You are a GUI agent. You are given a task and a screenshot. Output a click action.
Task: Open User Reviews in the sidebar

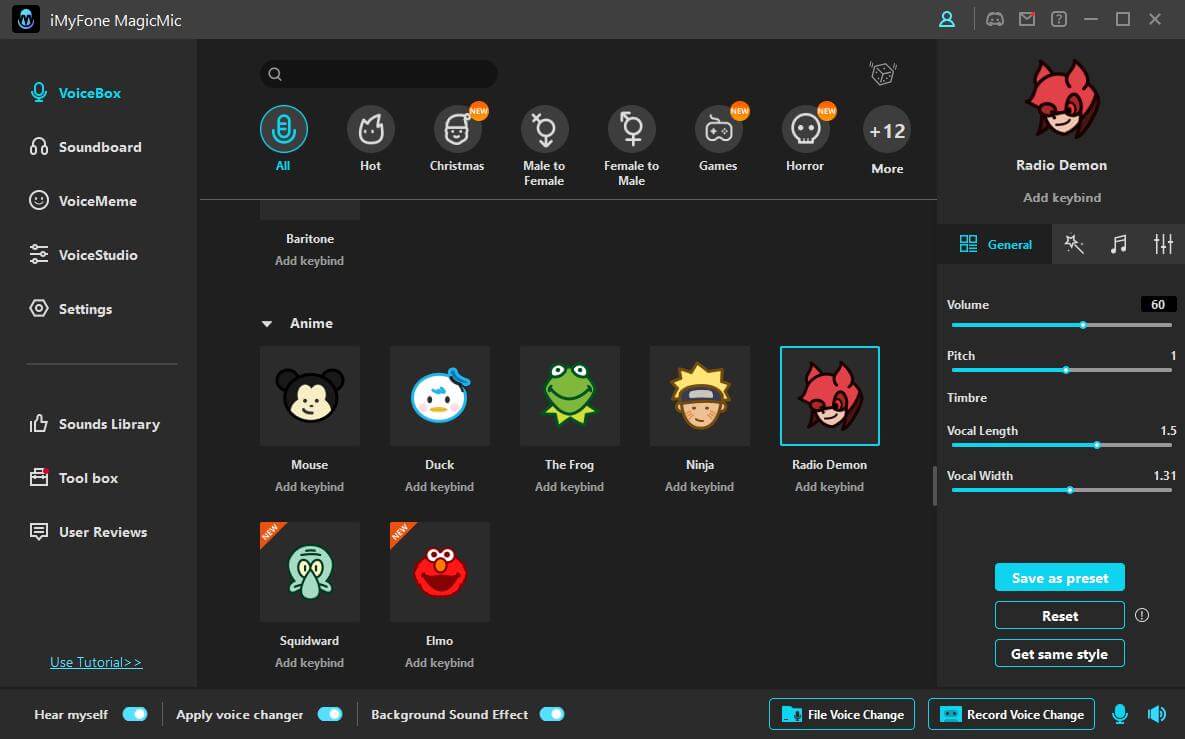(x=88, y=532)
